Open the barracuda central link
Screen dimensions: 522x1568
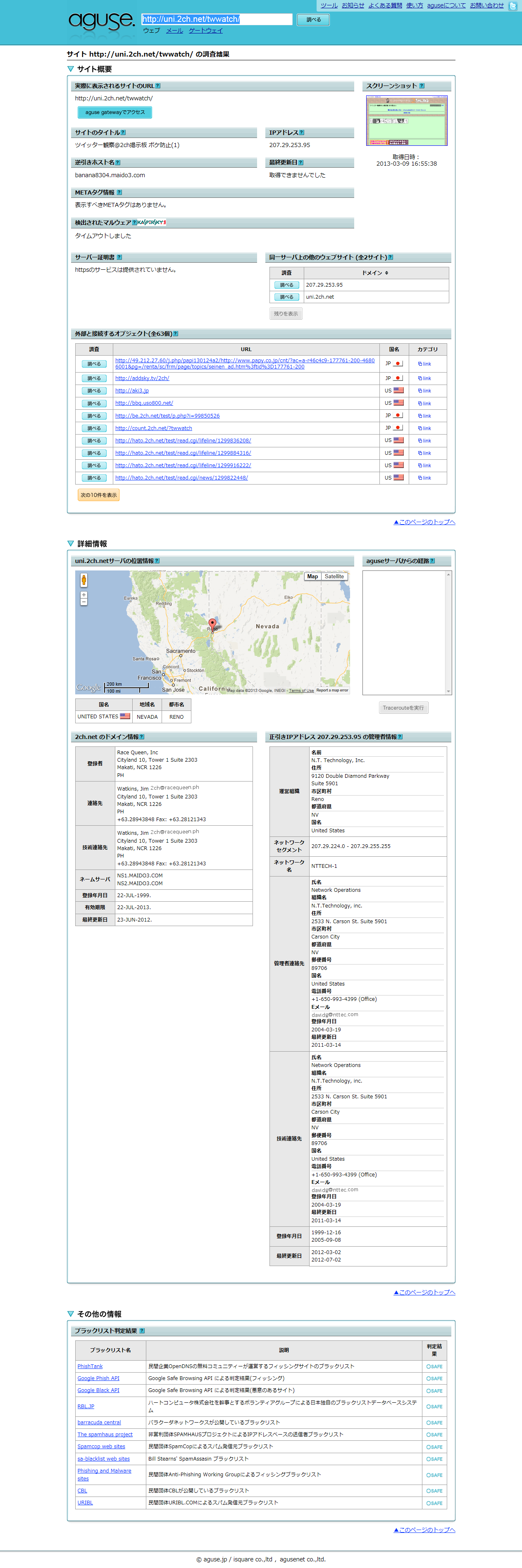(99, 1423)
